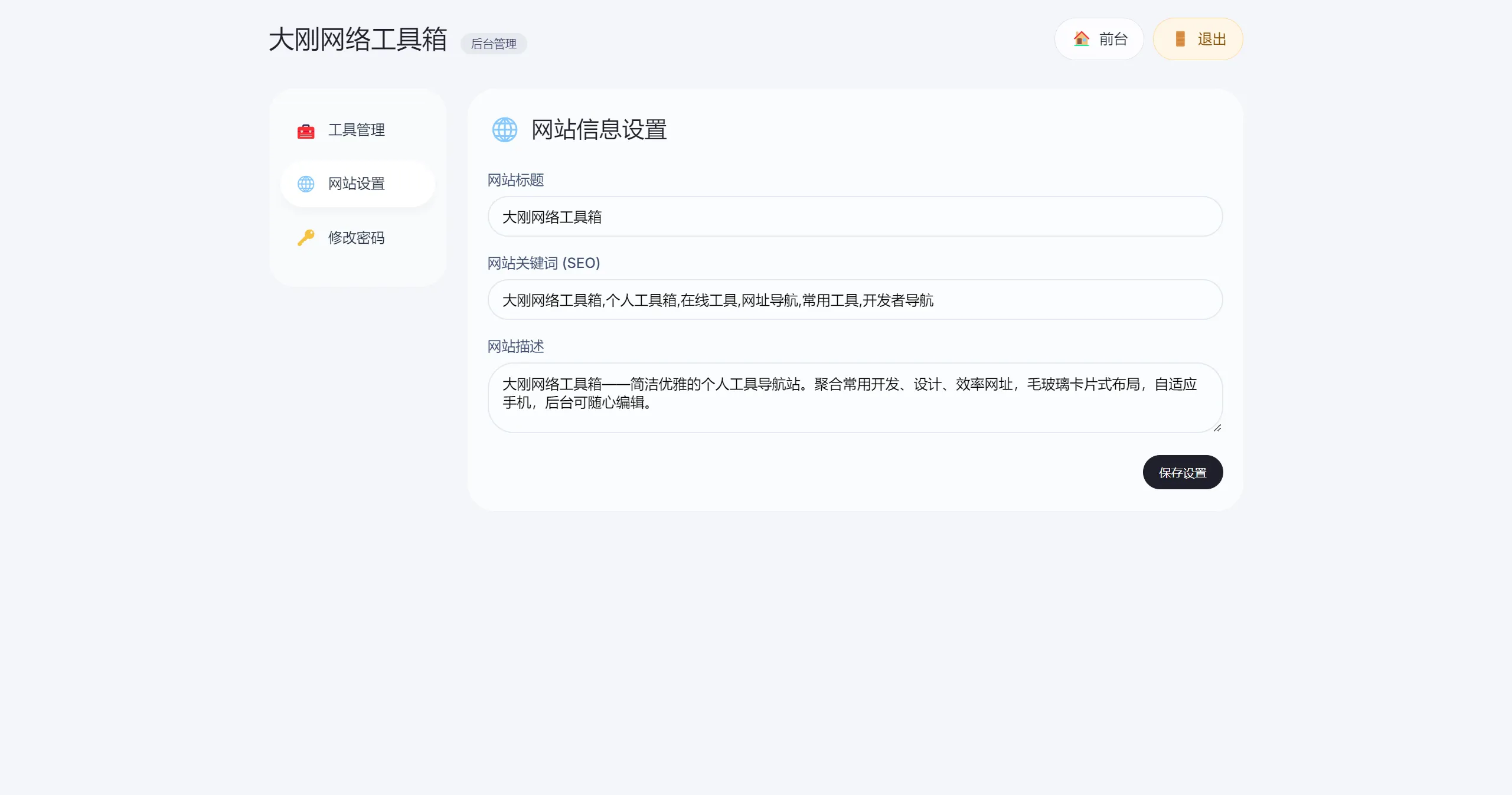
Task: Focus the 网站关键词 (SEO) input field
Action: click(x=855, y=300)
